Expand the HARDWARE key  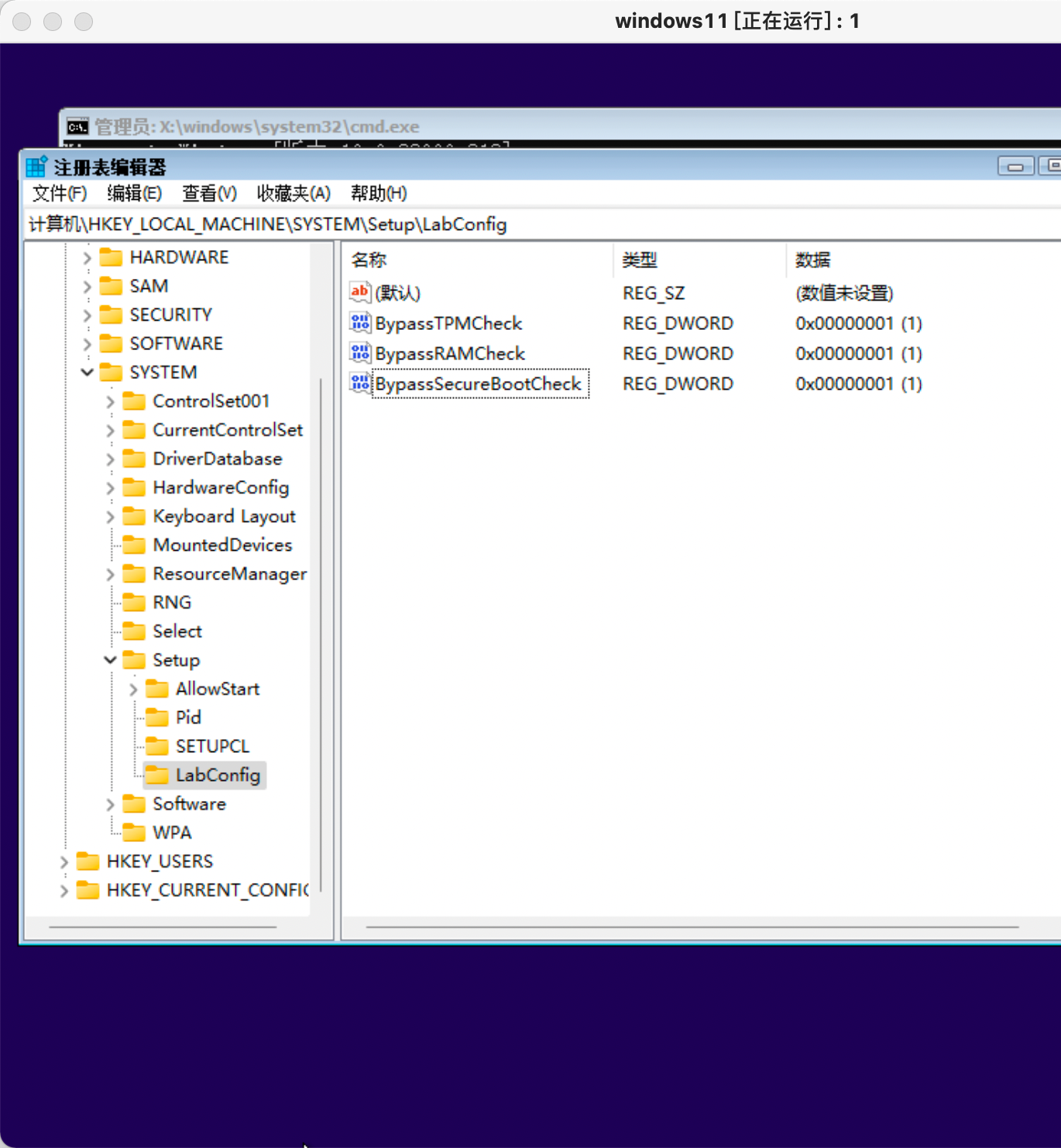click(87, 258)
